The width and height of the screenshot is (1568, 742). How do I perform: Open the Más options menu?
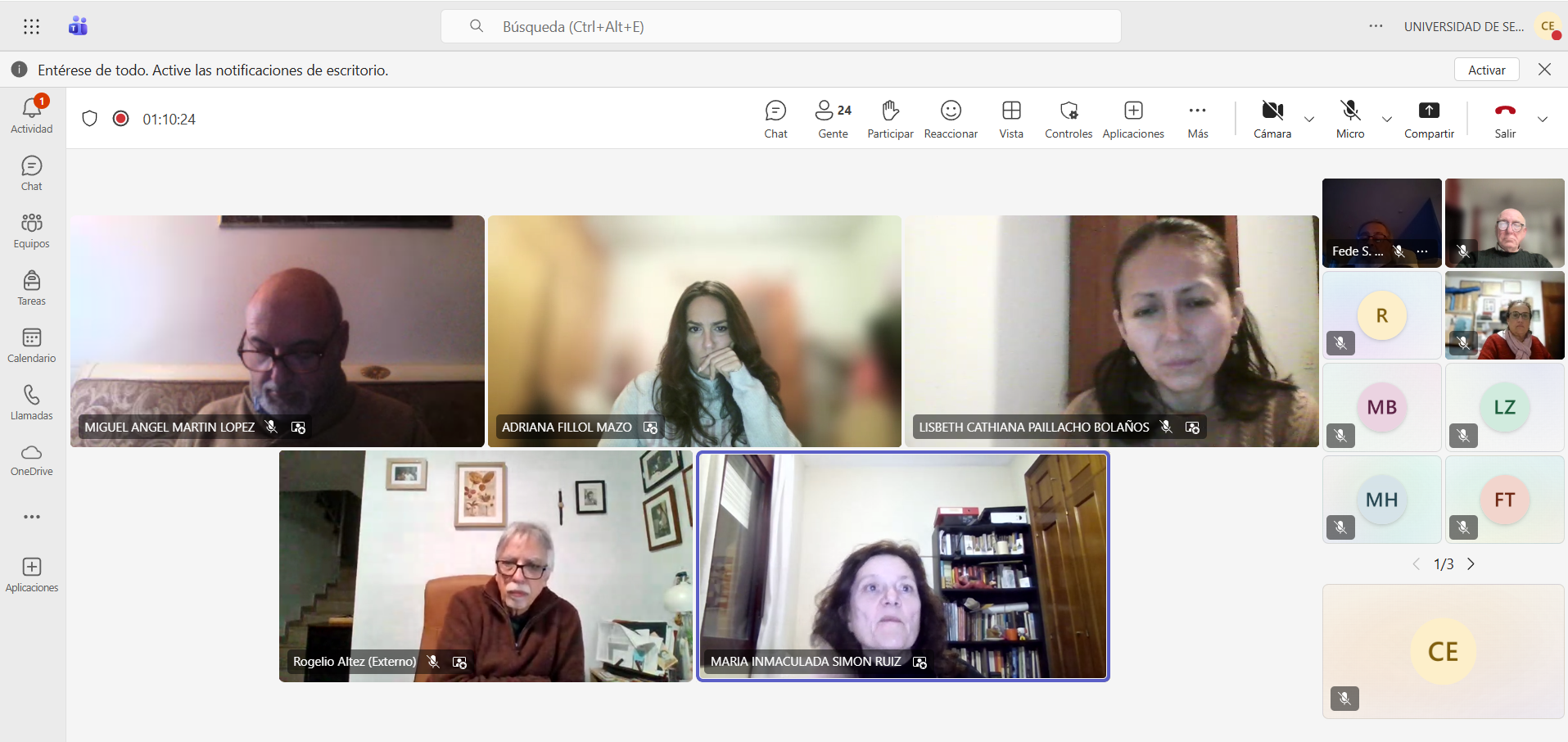pyautogui.click(x=1198, y=119)
